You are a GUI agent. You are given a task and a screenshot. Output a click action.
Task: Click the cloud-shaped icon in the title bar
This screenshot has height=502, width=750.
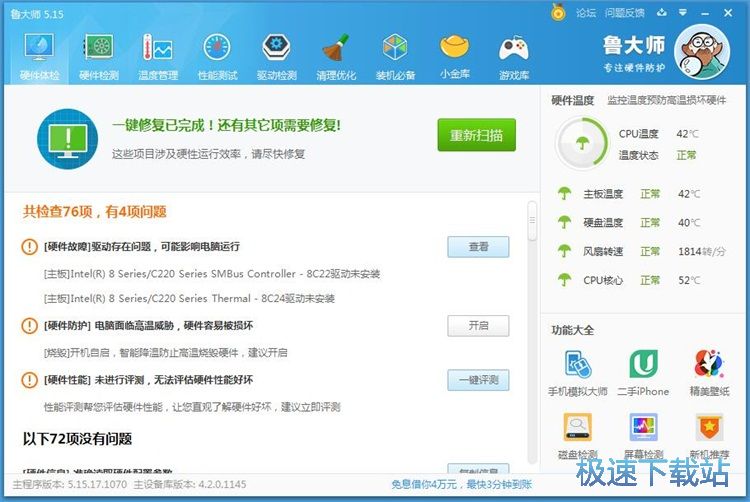coord(662,12)
